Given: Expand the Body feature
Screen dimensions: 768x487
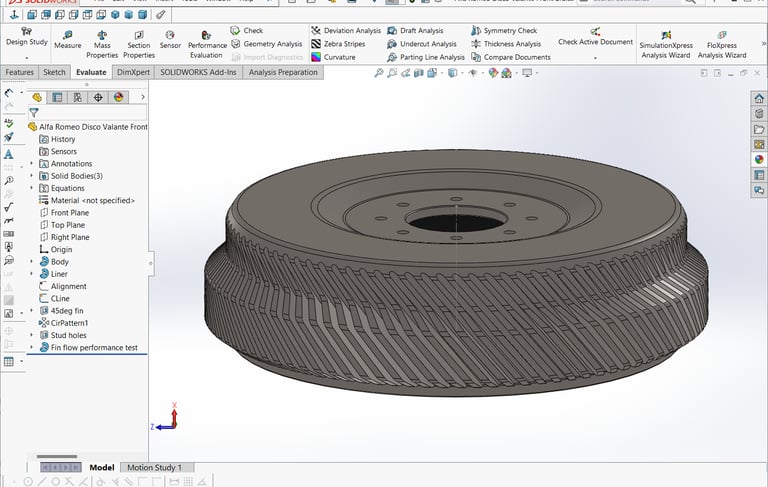Looking at the screenshot, I should (32, 261).
